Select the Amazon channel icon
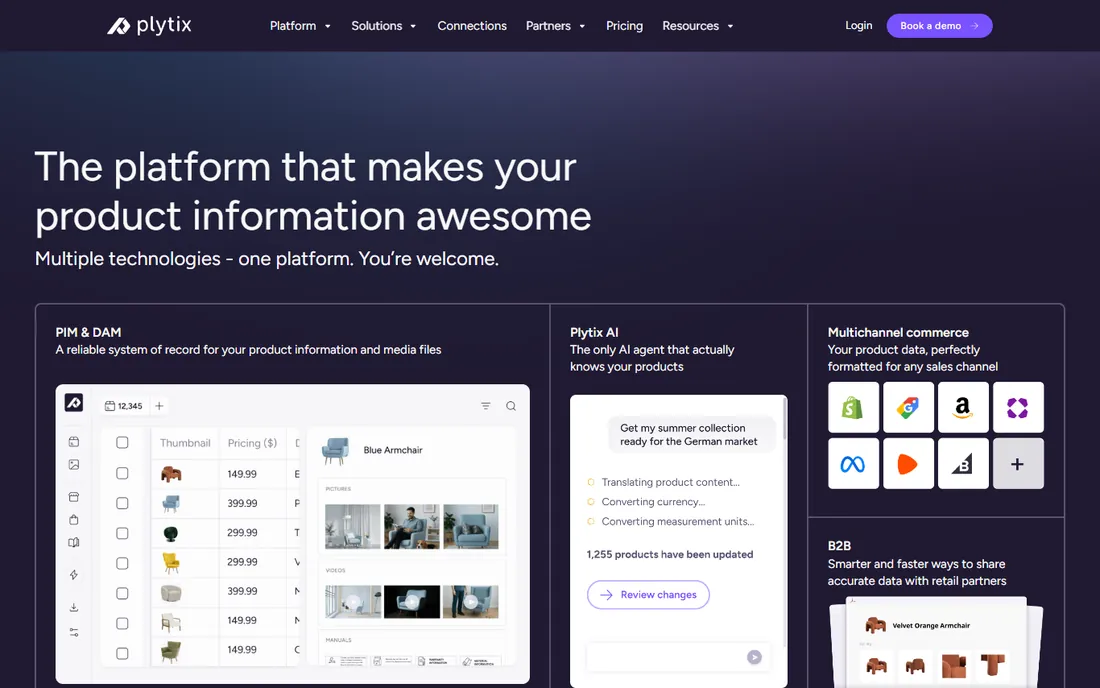Screen dimensions: 1100x688 click(963, 407)
